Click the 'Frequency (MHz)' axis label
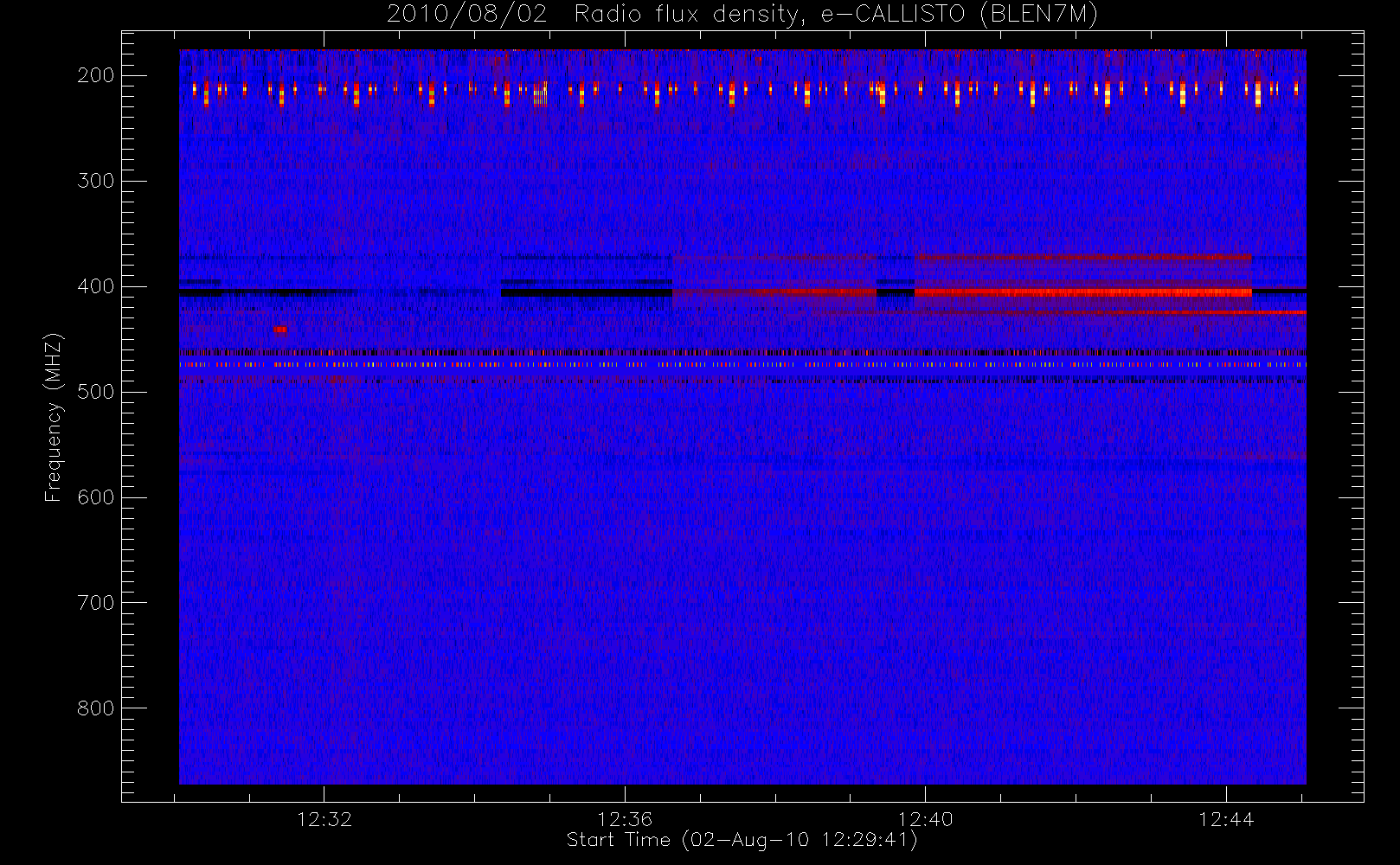 (54, 418)
